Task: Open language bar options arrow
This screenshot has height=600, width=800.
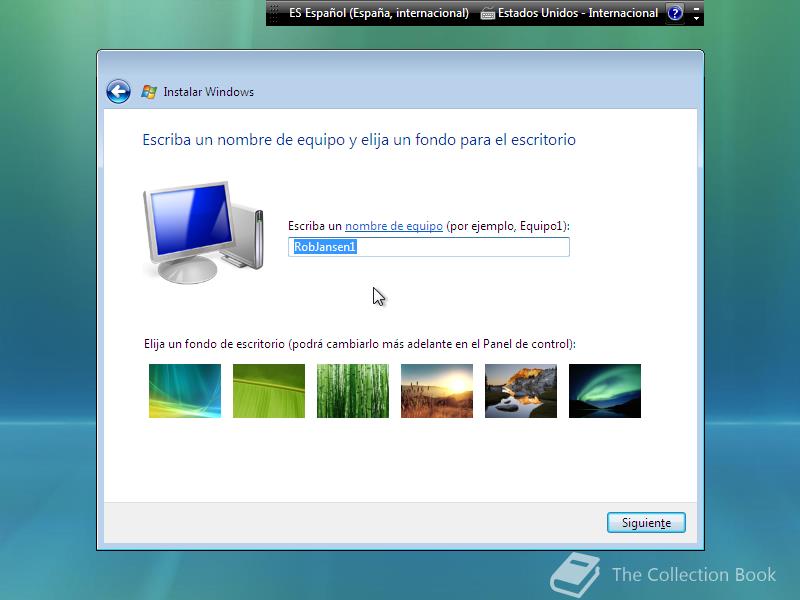Action: (x=696, y=18)
